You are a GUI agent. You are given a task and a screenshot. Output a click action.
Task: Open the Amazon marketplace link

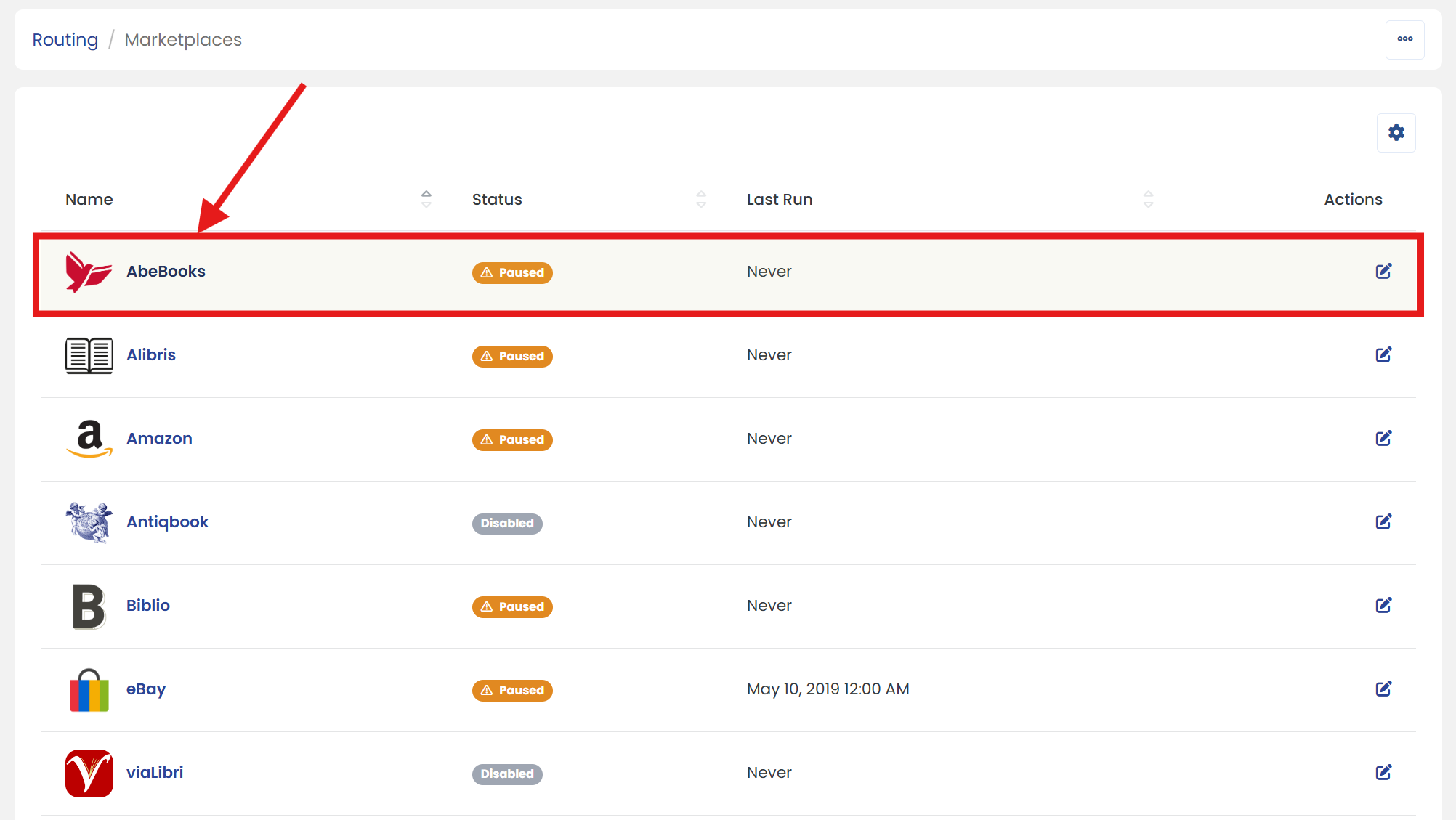(x=159, y=439)
